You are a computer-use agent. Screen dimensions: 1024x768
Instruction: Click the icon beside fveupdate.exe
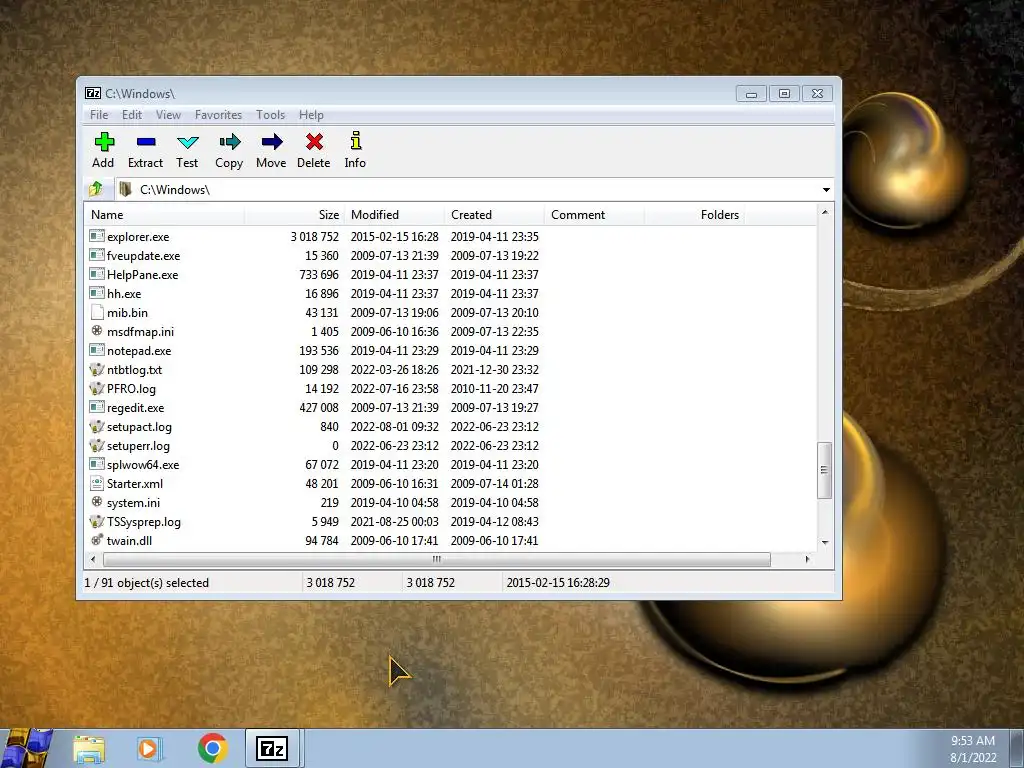[x=97, y=255]
